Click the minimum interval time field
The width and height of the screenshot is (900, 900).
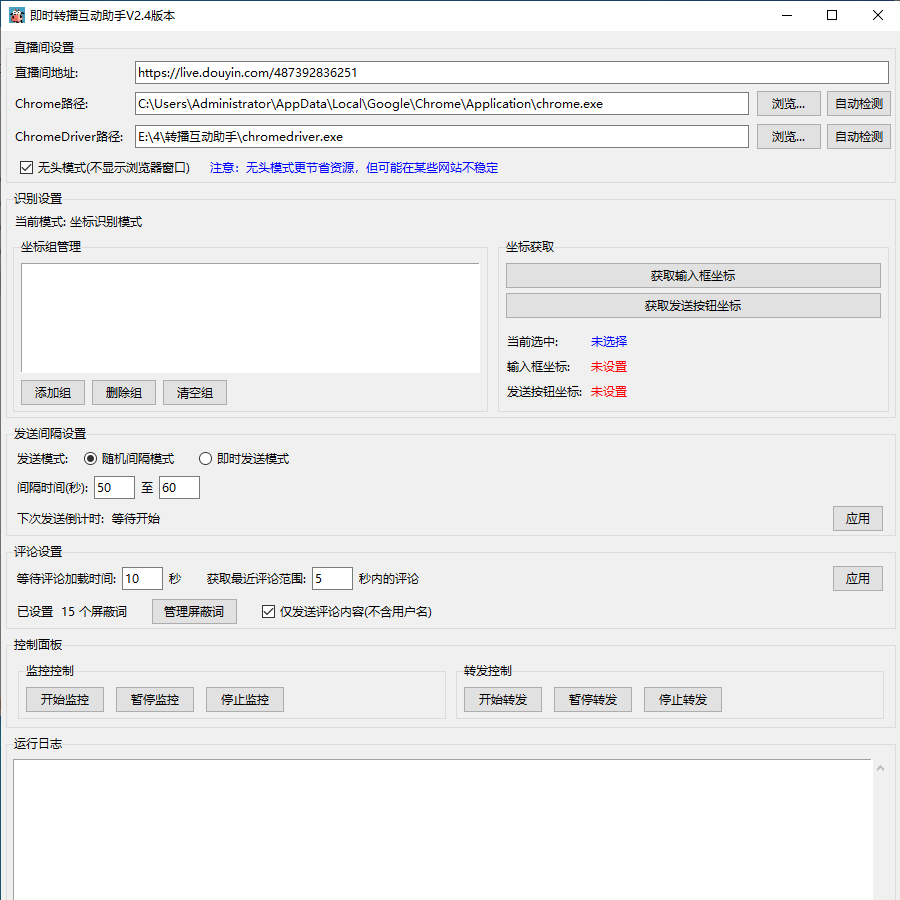114,488
